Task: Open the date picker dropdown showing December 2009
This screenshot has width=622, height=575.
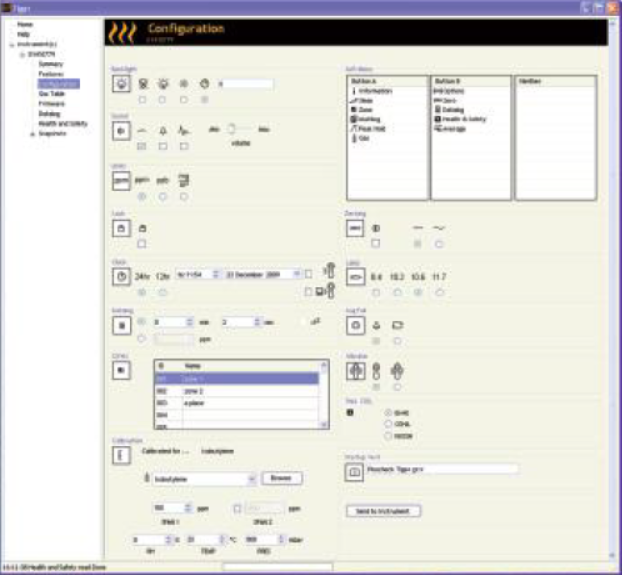Action: tap(296, 274)
